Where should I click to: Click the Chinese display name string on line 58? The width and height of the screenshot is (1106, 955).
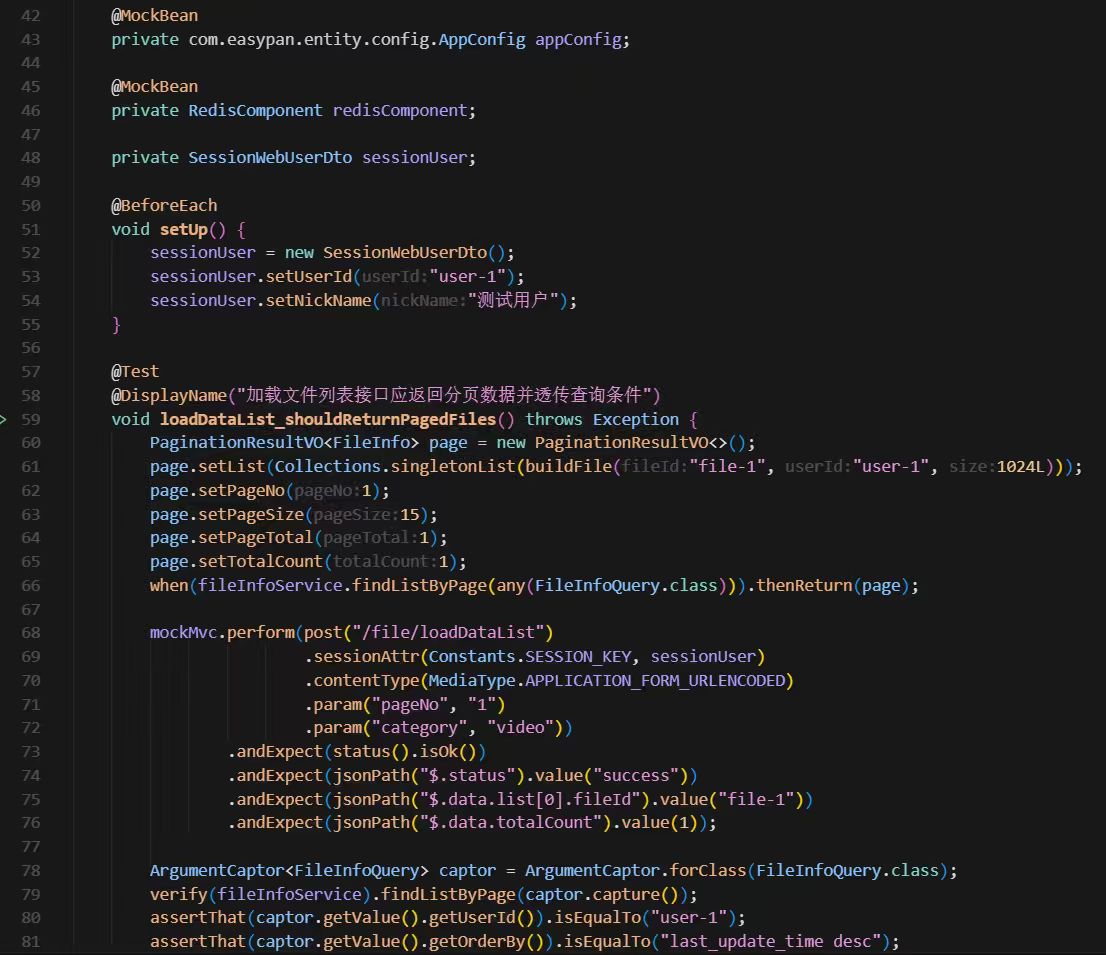(444, 395)
